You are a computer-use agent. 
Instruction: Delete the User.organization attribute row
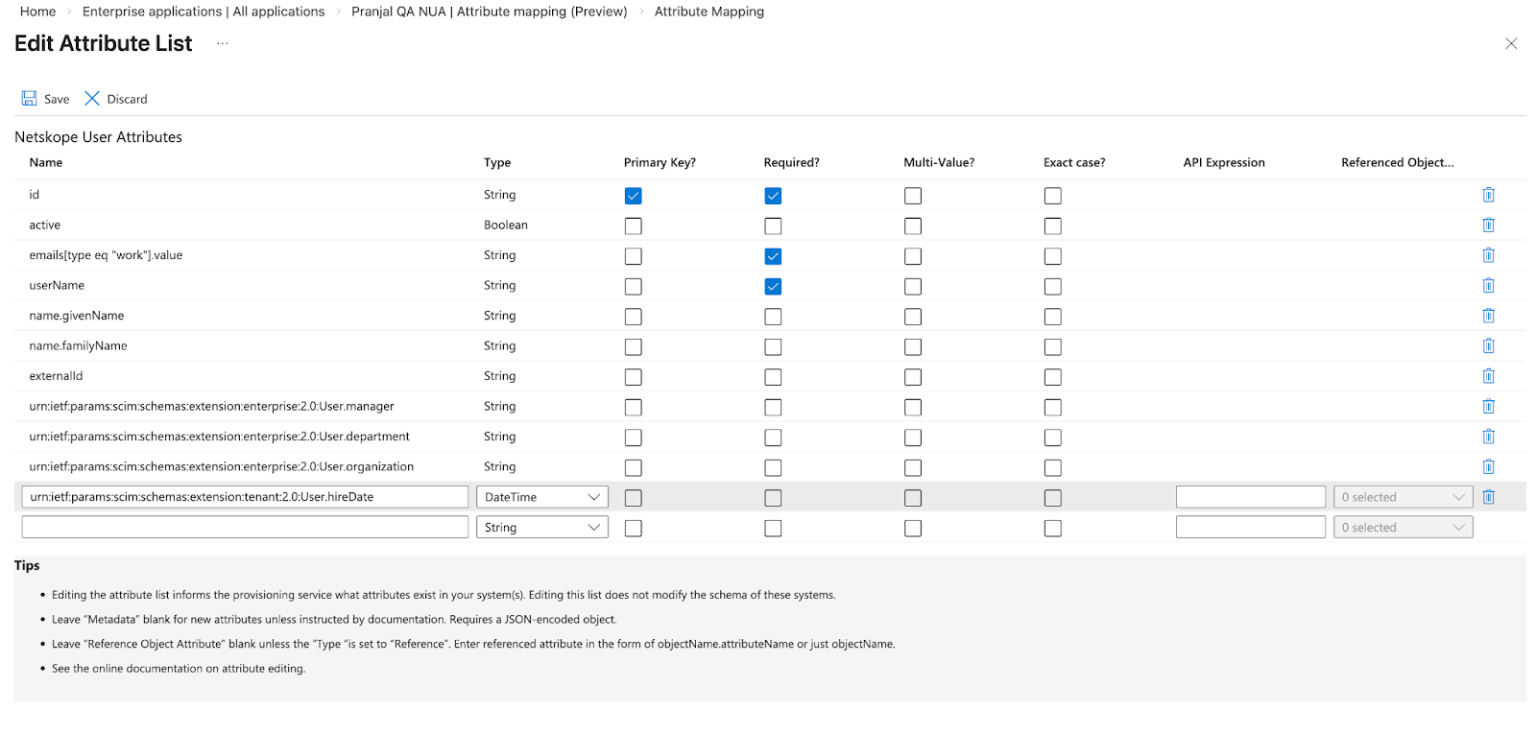(x=1488, y=466)
